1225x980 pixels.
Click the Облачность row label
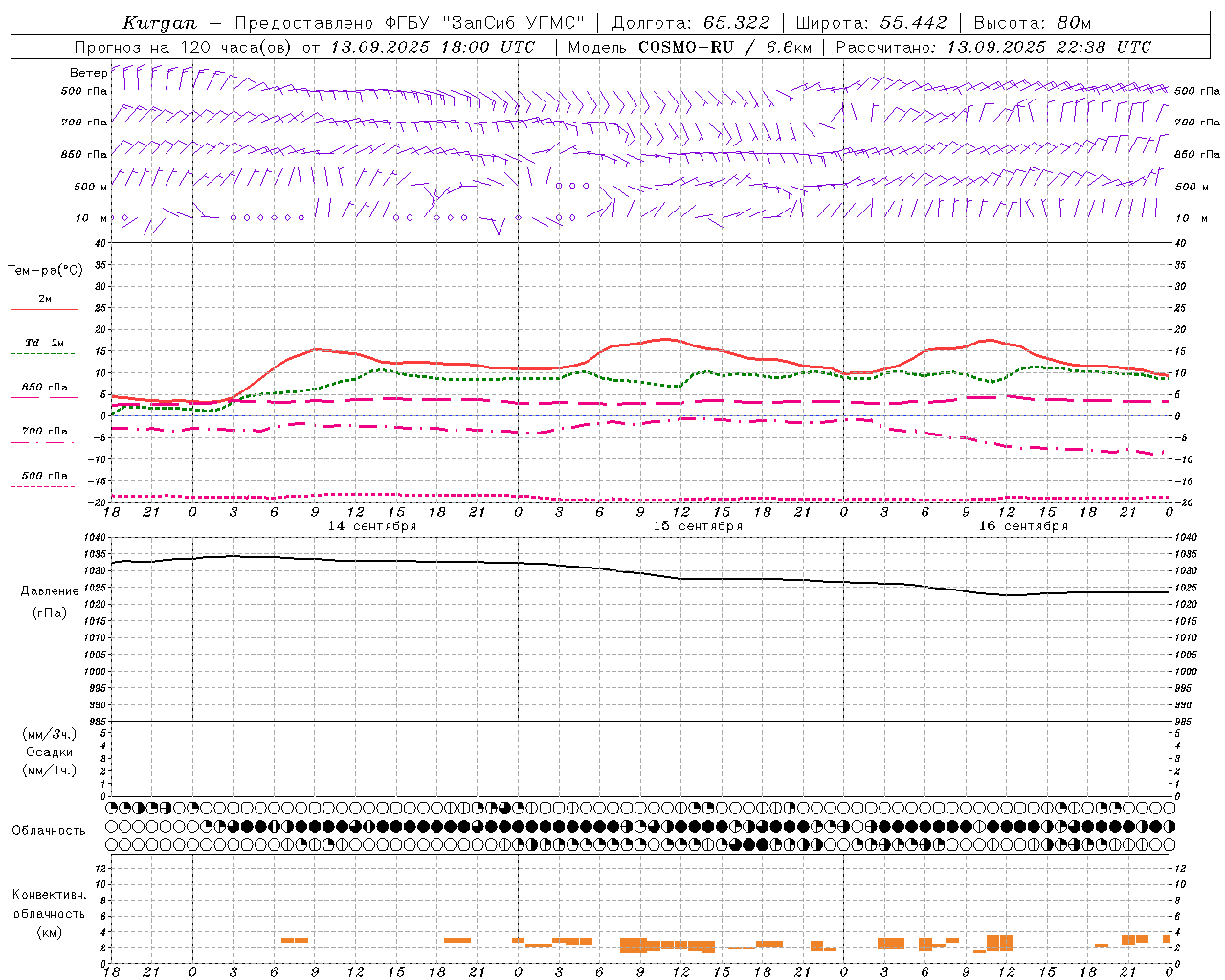click(x=49, y=831)
